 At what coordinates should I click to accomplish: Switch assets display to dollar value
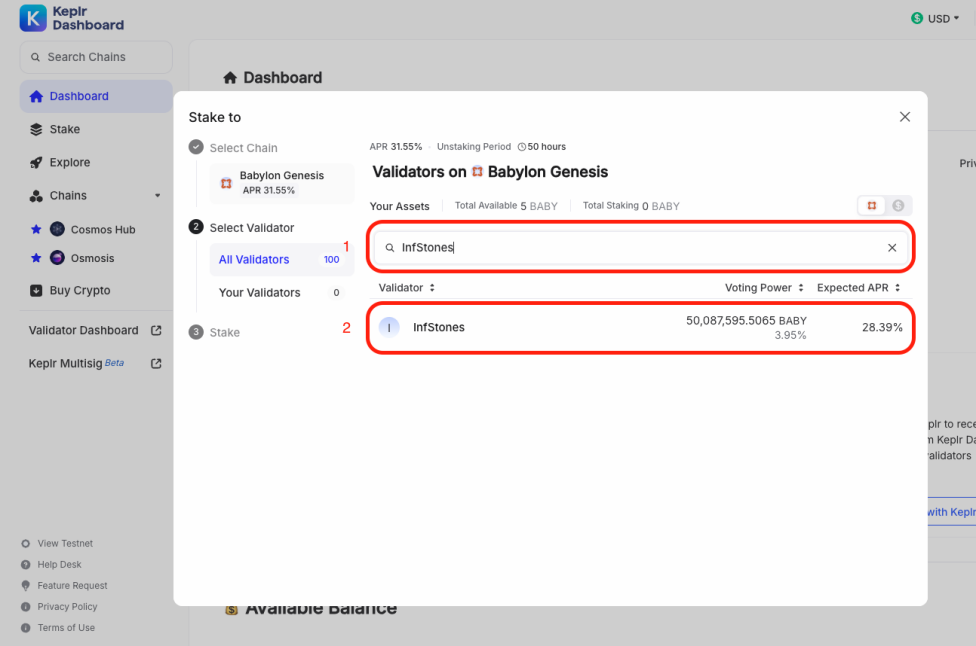pyautogui.click(x=898, y=205)
